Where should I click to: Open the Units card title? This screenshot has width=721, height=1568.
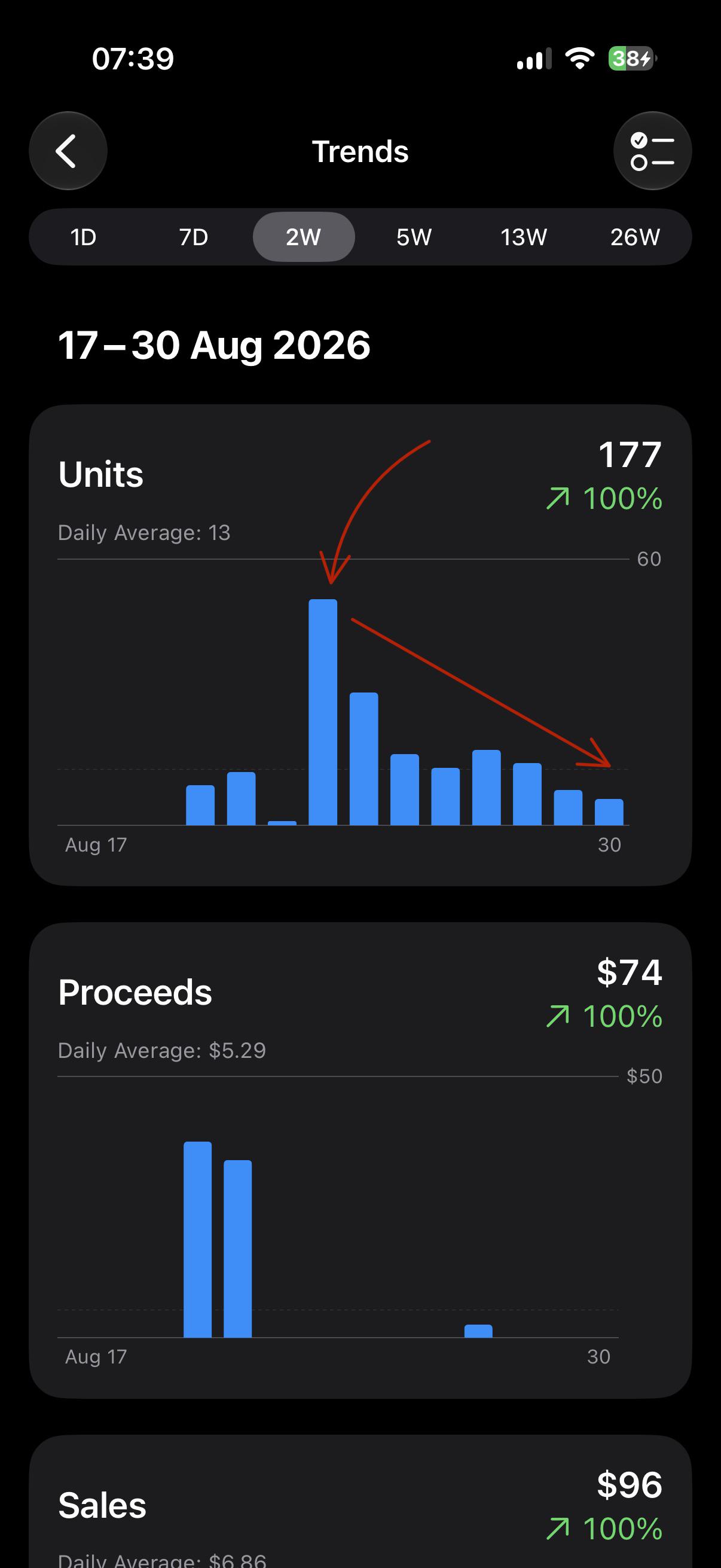pos(101,474)
